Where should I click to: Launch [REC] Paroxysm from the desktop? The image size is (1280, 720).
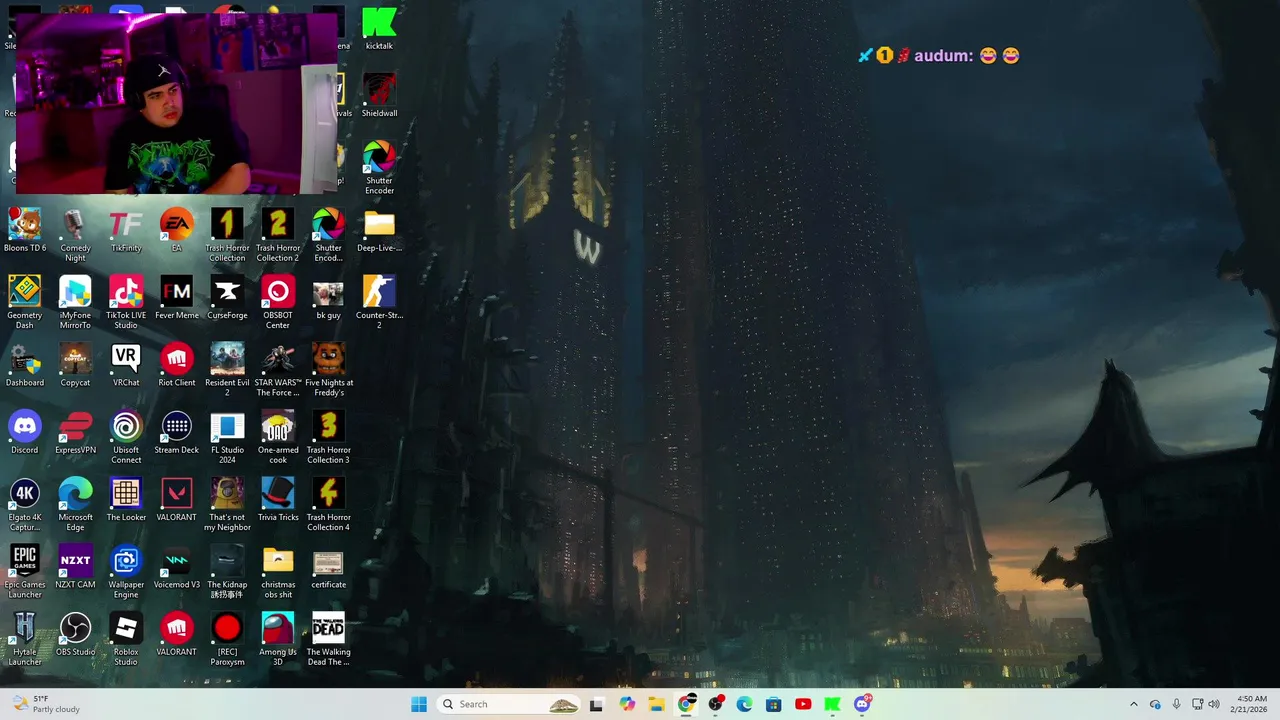pyautogui.click(x=227, y=639)
